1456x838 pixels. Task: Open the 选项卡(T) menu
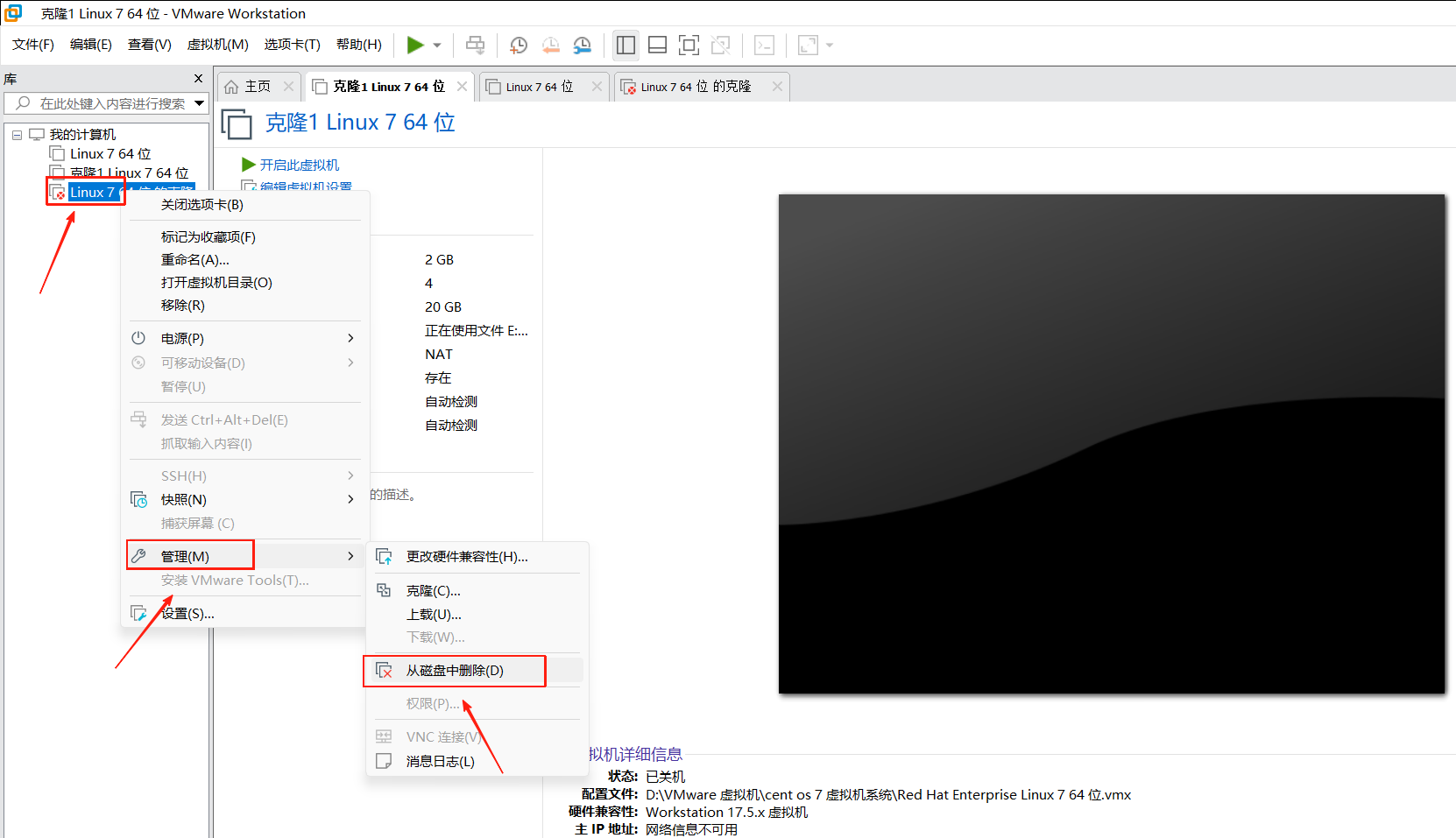pyautogui.click(x=293, y=45)
